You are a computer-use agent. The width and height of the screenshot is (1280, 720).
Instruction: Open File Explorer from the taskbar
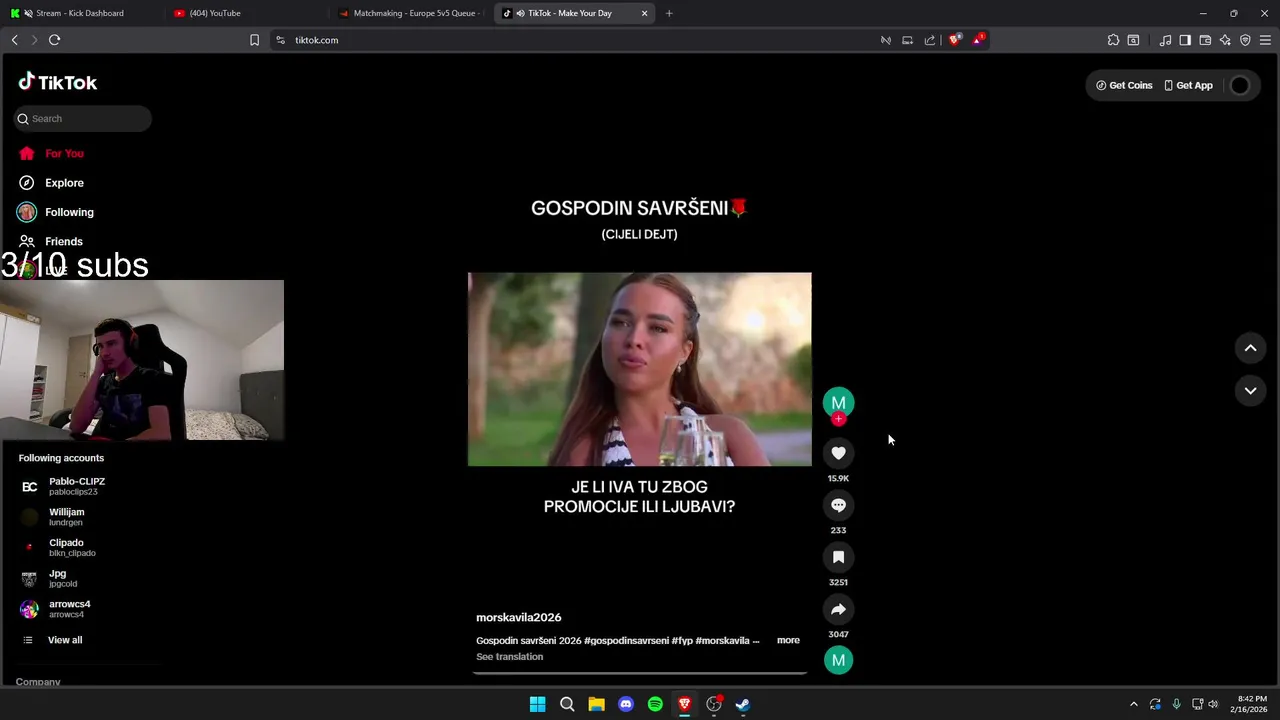pyautogui.click(x=596, y=704)
